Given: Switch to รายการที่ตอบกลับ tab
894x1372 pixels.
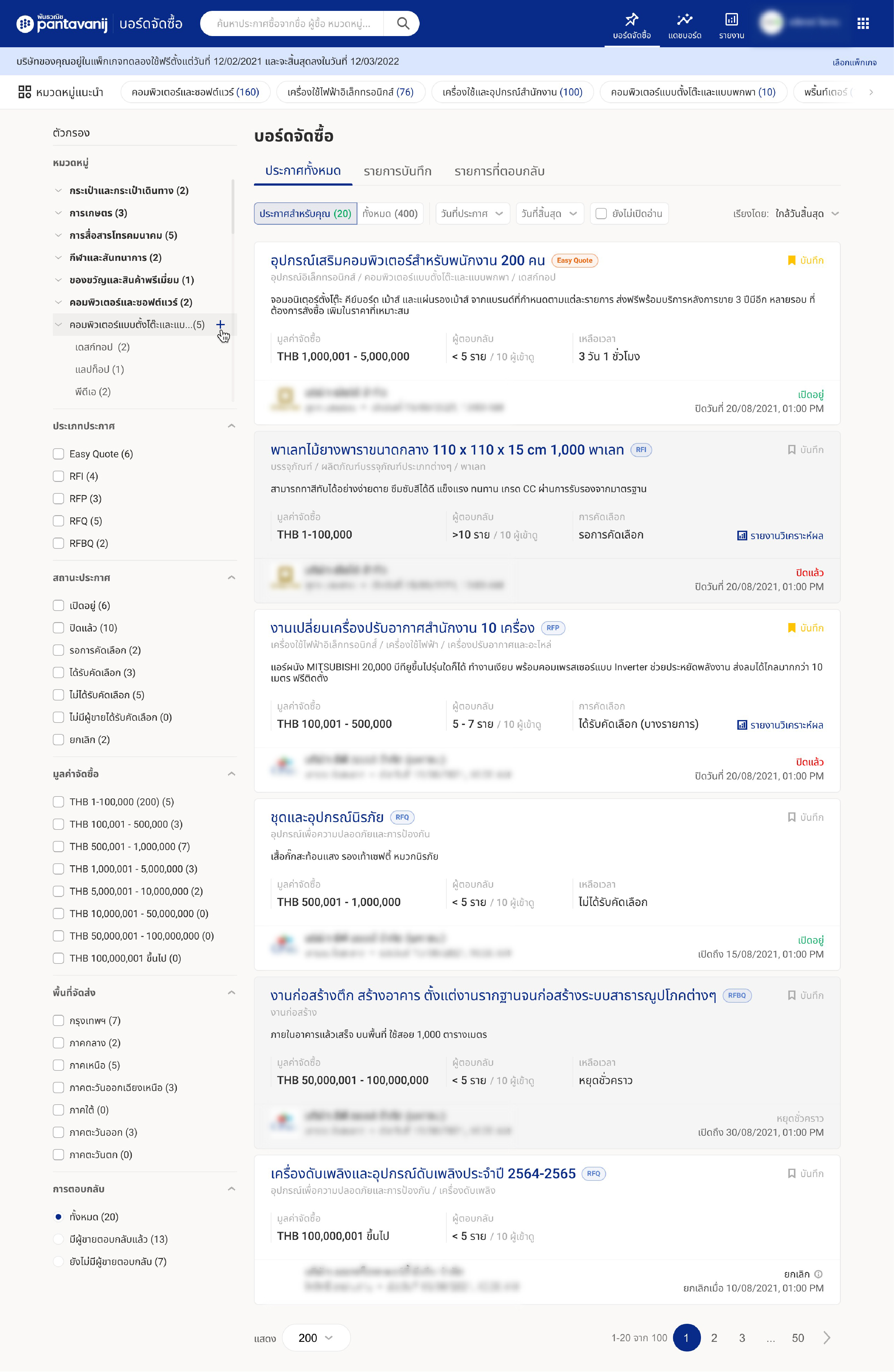Looking at the screenshot, I should (499, 171).
